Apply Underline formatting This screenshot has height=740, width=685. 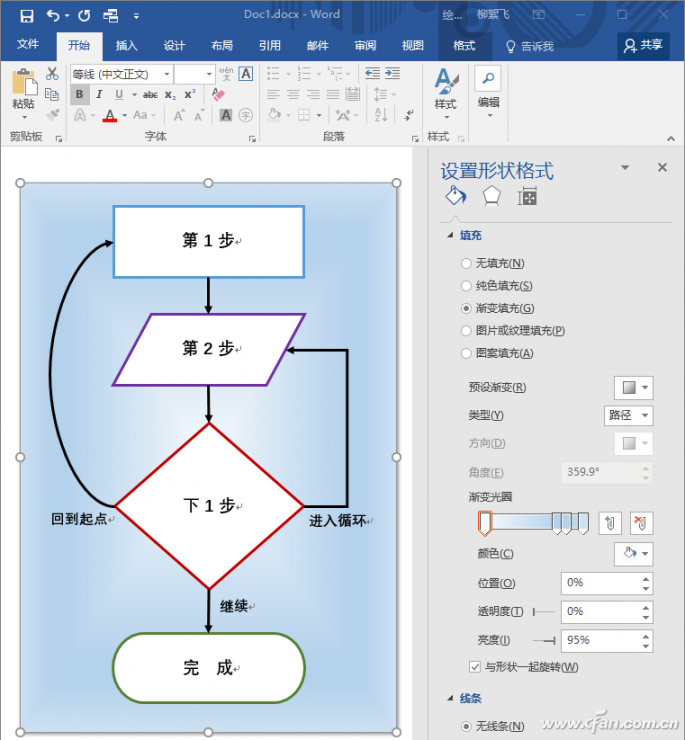pos(119,94)
